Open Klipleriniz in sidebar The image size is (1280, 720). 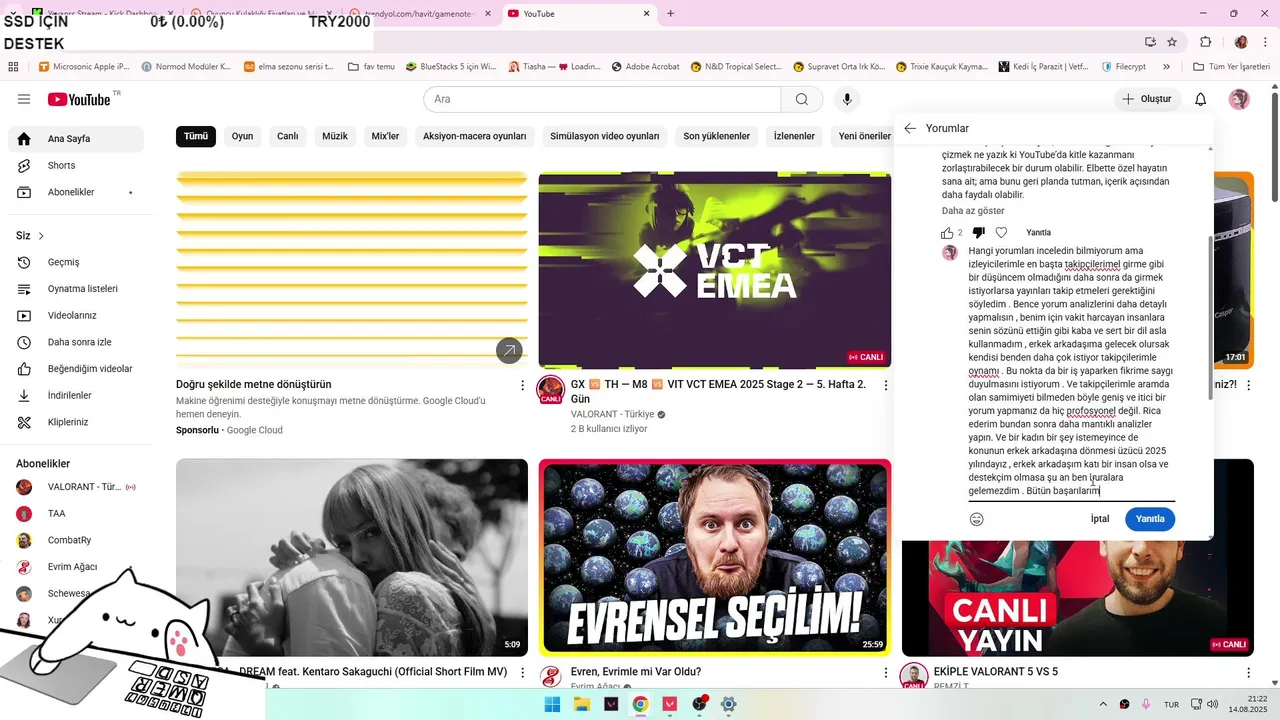tap(76, 422)
